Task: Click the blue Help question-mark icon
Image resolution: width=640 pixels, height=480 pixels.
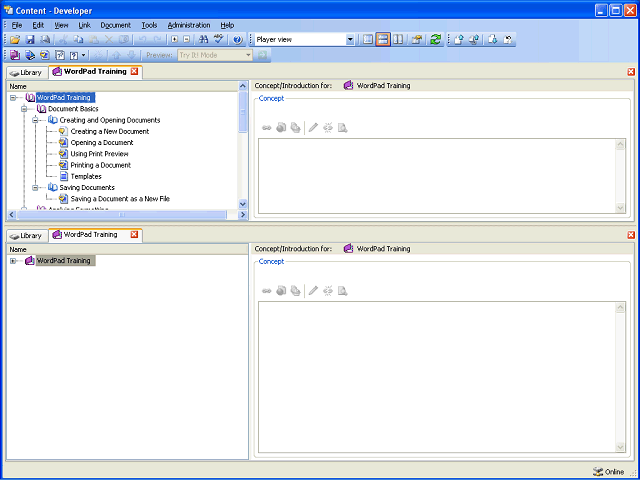Action: click(238, 40)
